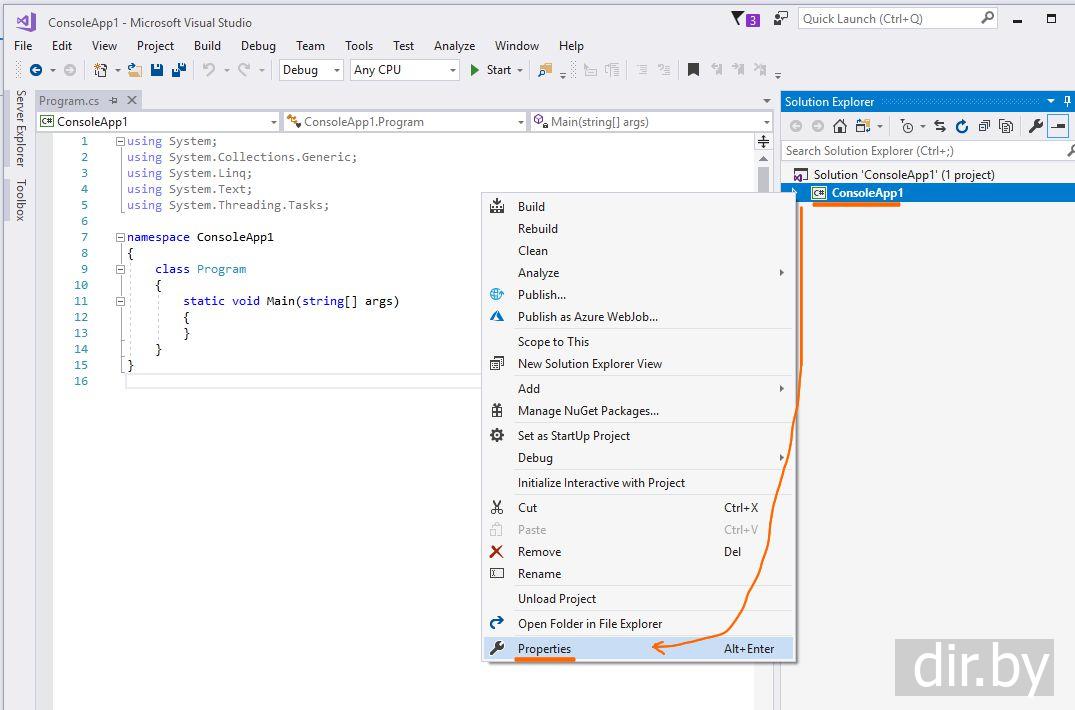1075x710 pixels.
Task: Open the Server Explorer side tab
Action: point(20,128)
